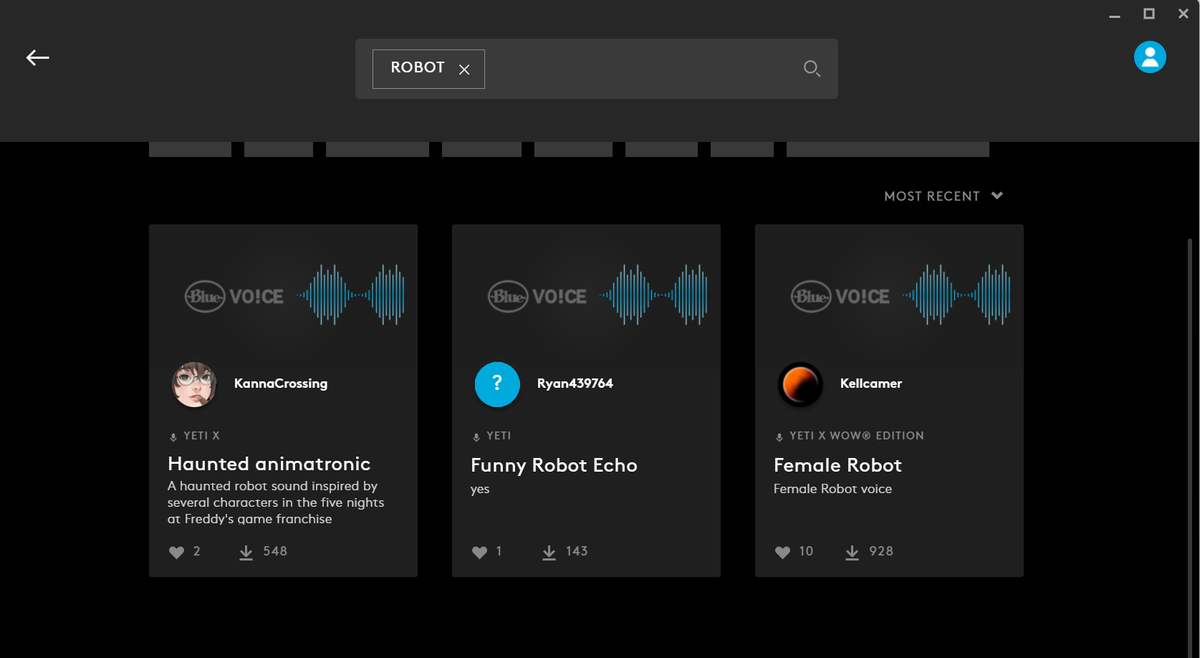
Task: Click the back arrow to return
Action: [38, 57]
